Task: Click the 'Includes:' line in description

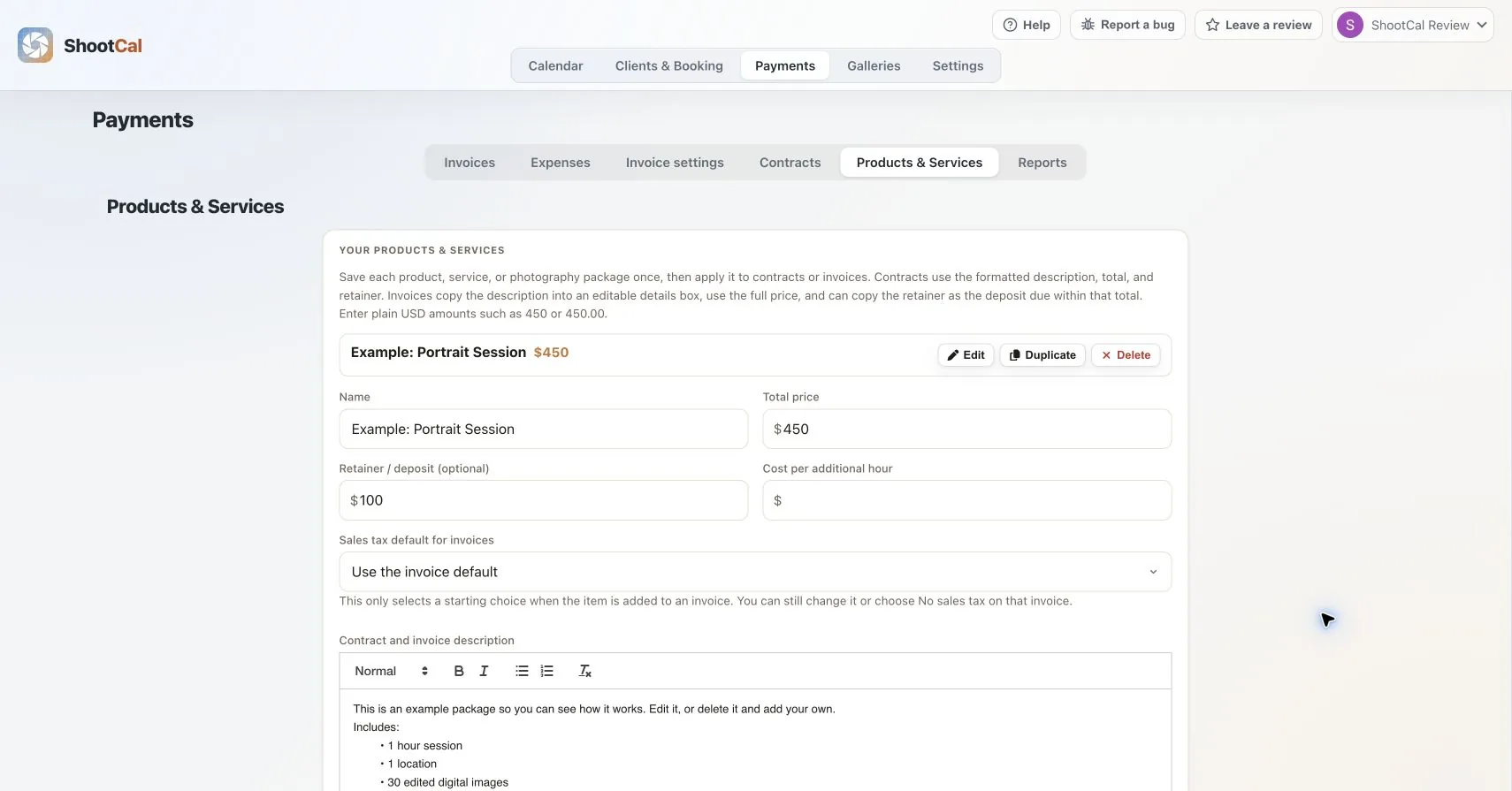Action: (376, 727)
